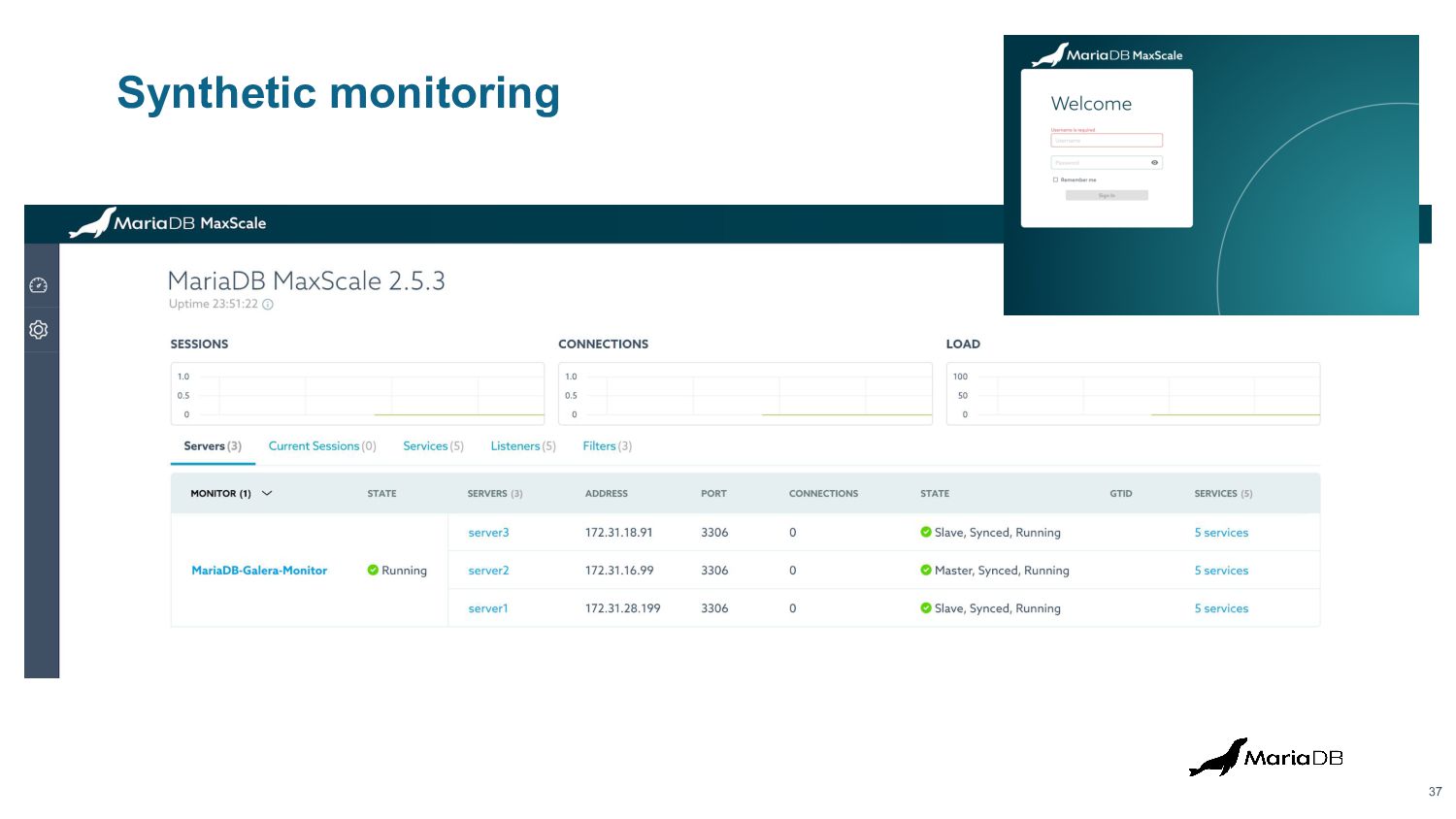Click the MariaDB MaxScale logo in dashboard header
Viewport: 1456px width, 819px height.
[x=167, y=223]
